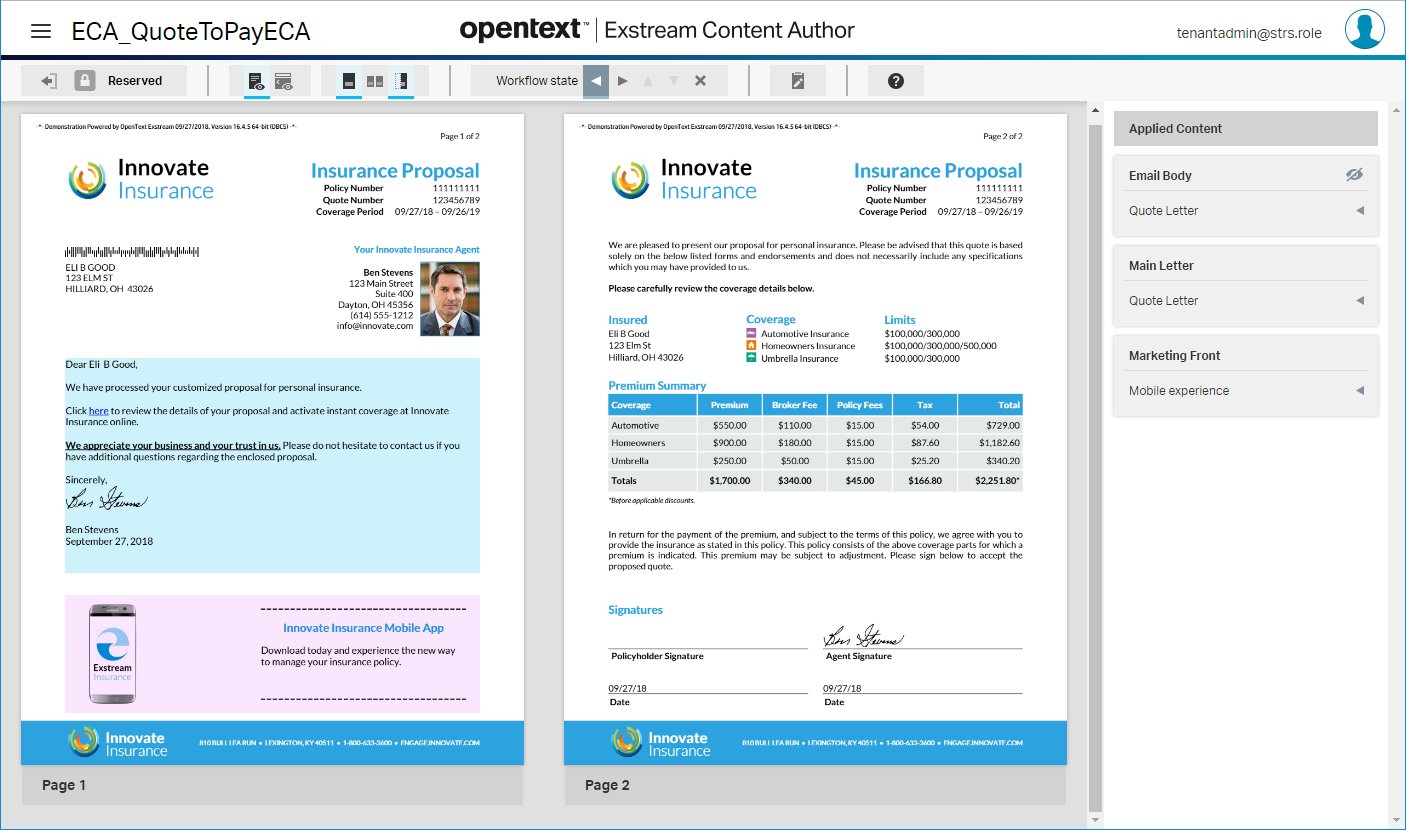Toggle Email Body visibility eye icon
This screenshot has width=1406, height=830.
1354,175
